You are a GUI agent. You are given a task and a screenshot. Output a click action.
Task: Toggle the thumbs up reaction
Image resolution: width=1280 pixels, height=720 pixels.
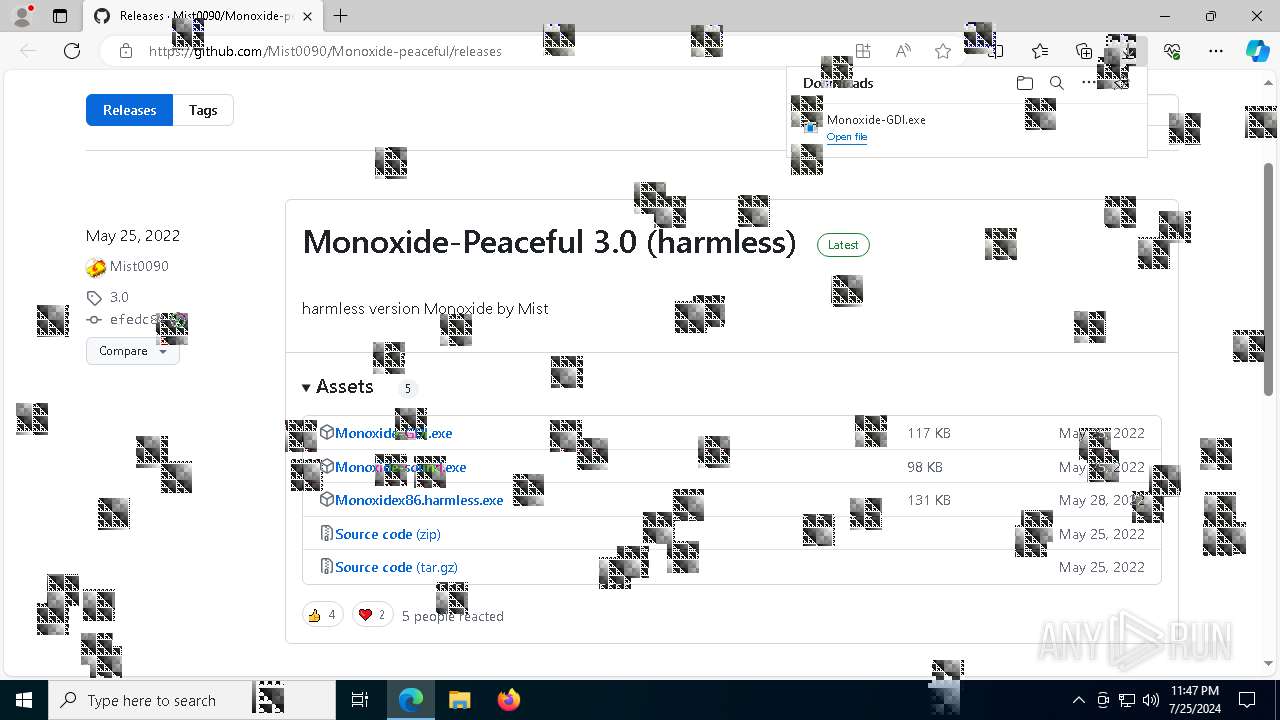tap(322, 615)
